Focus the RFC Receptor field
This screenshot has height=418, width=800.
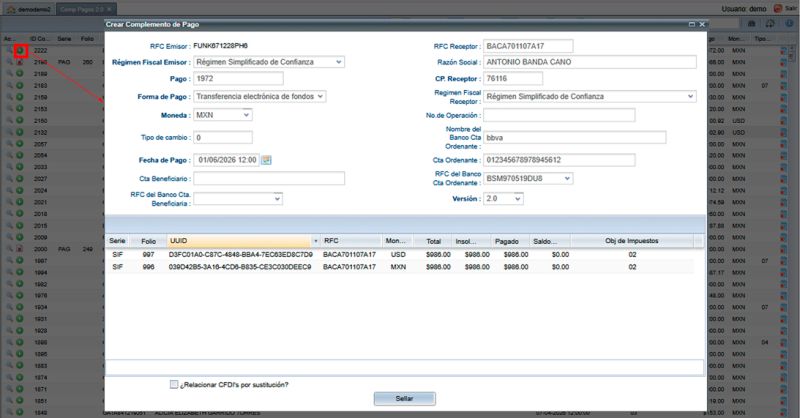point(528,46)
